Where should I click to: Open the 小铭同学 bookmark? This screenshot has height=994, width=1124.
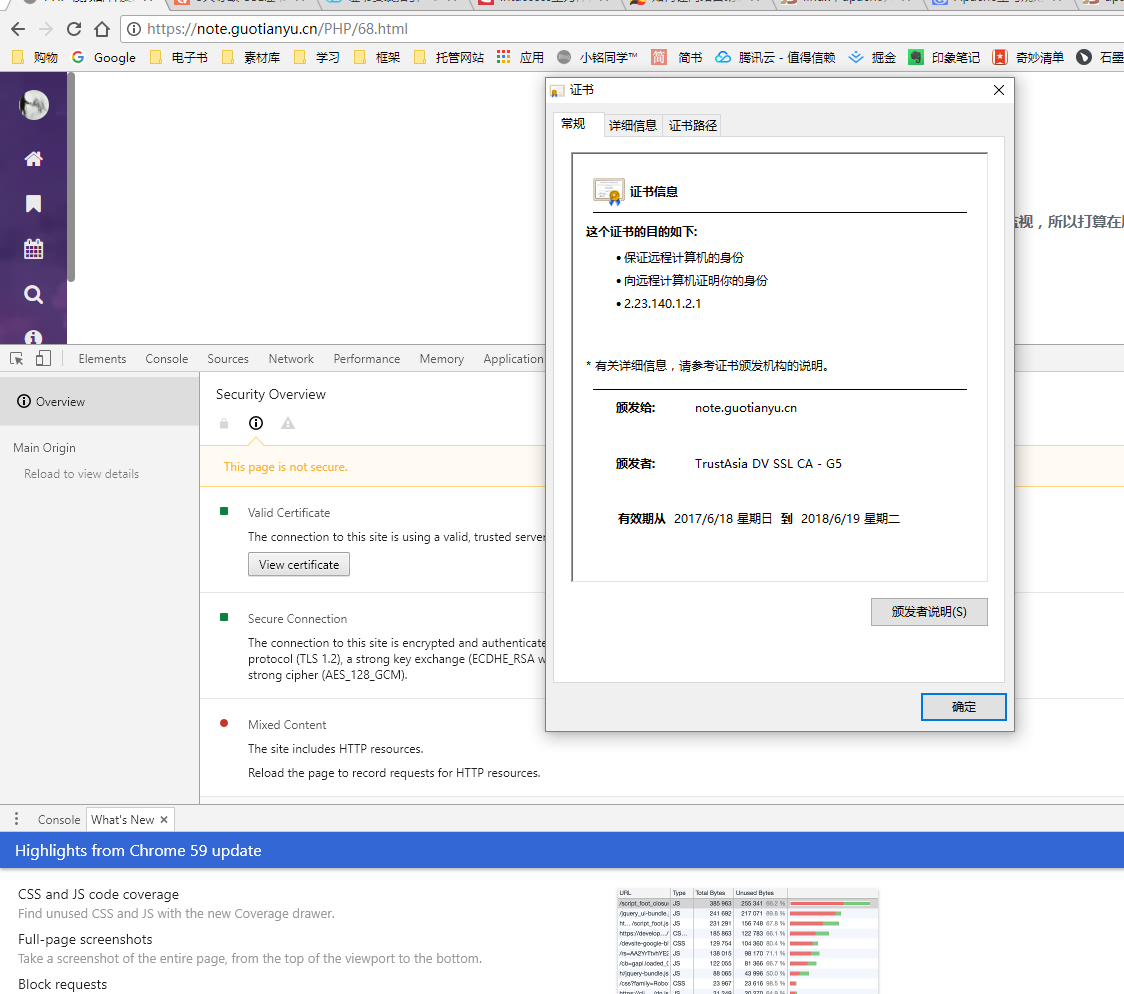pyautogui.click(x=597, y=57)
